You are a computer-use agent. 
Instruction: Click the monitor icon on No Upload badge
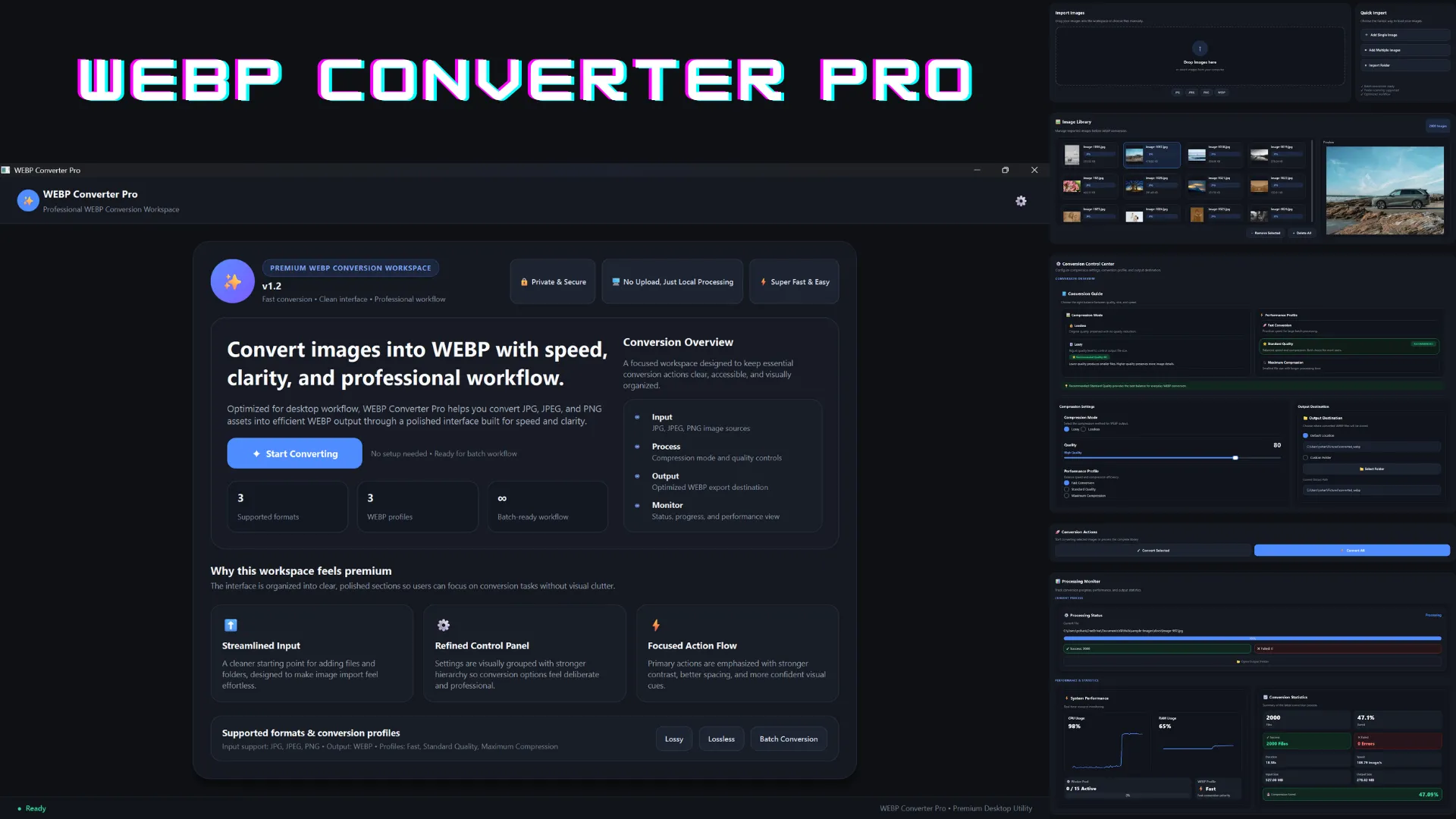click(616, 282)
